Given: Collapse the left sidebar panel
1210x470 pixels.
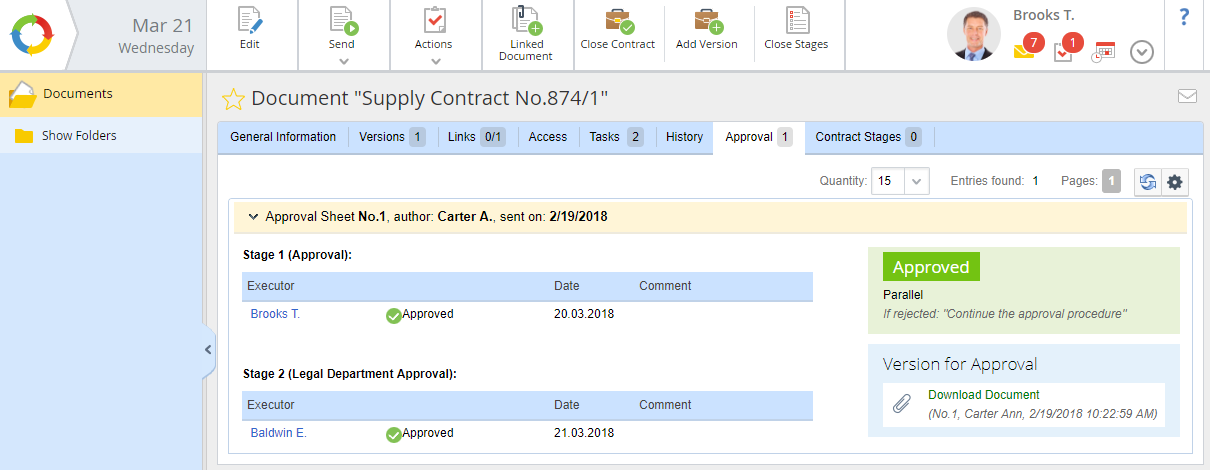Looking at the screenshot, I should (x=208, y=350).
